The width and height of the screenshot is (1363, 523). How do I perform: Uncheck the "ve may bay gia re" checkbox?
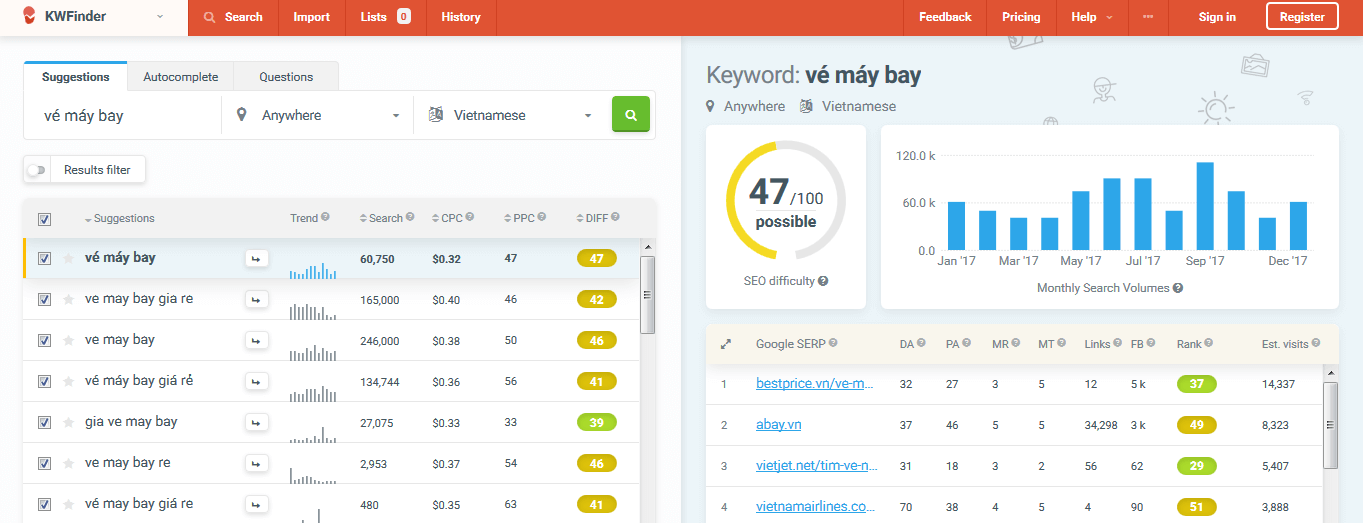click(44, 300)
